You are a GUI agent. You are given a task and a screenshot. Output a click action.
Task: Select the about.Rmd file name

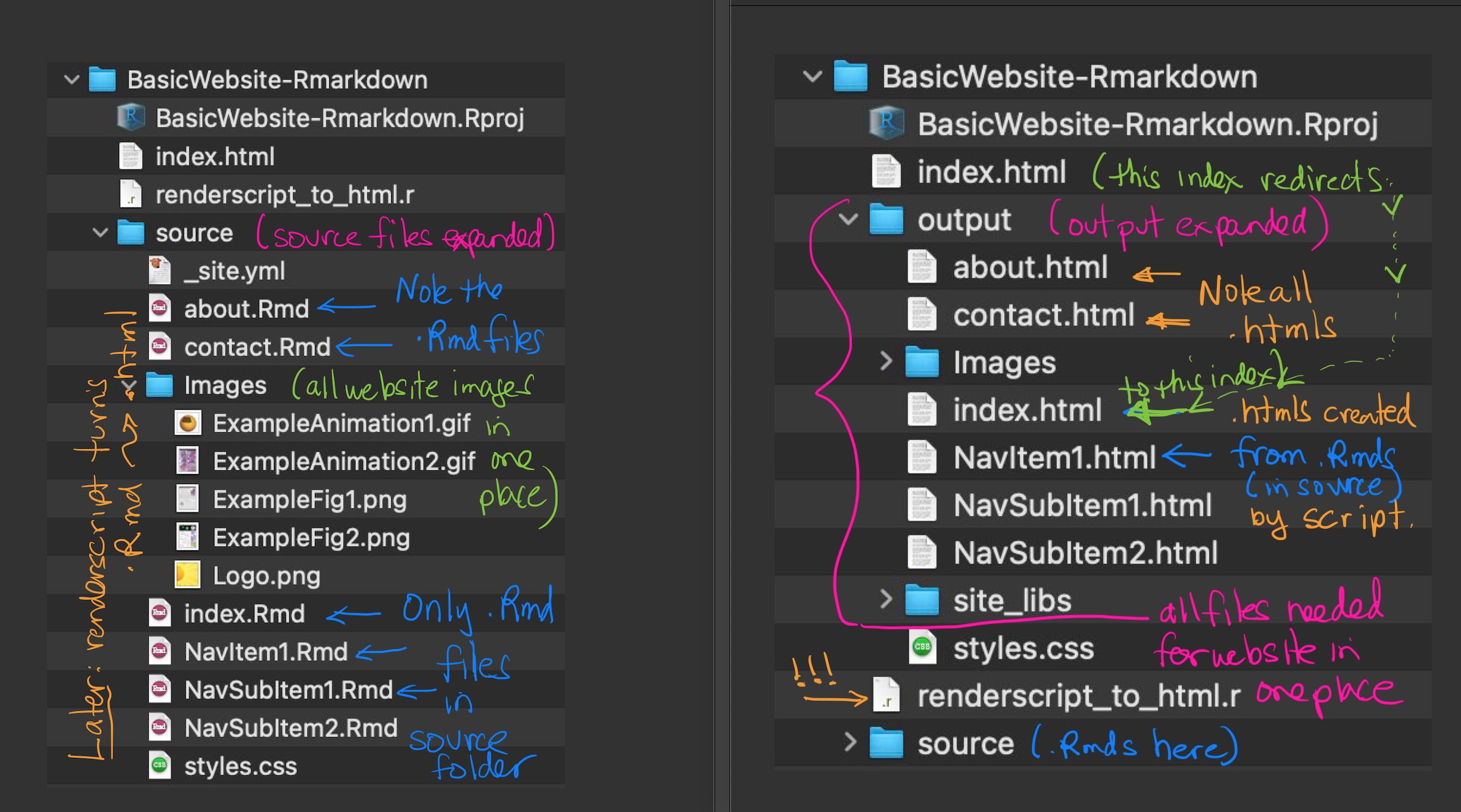coord(246,309)
